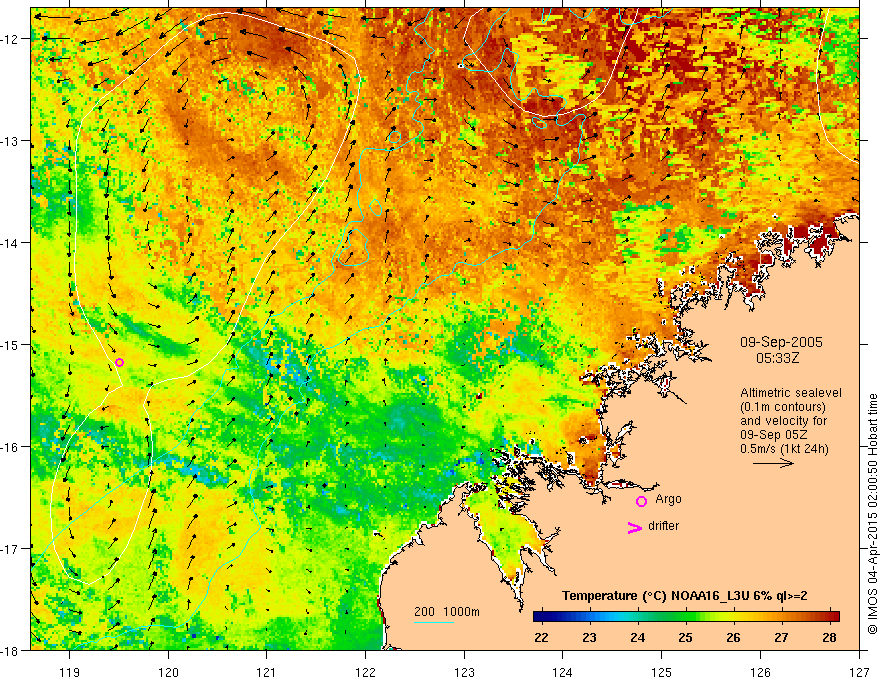
Task: Click the 'Altimetric sealevel' caption line
Action: pyautogui.click(x=791, y=393)
